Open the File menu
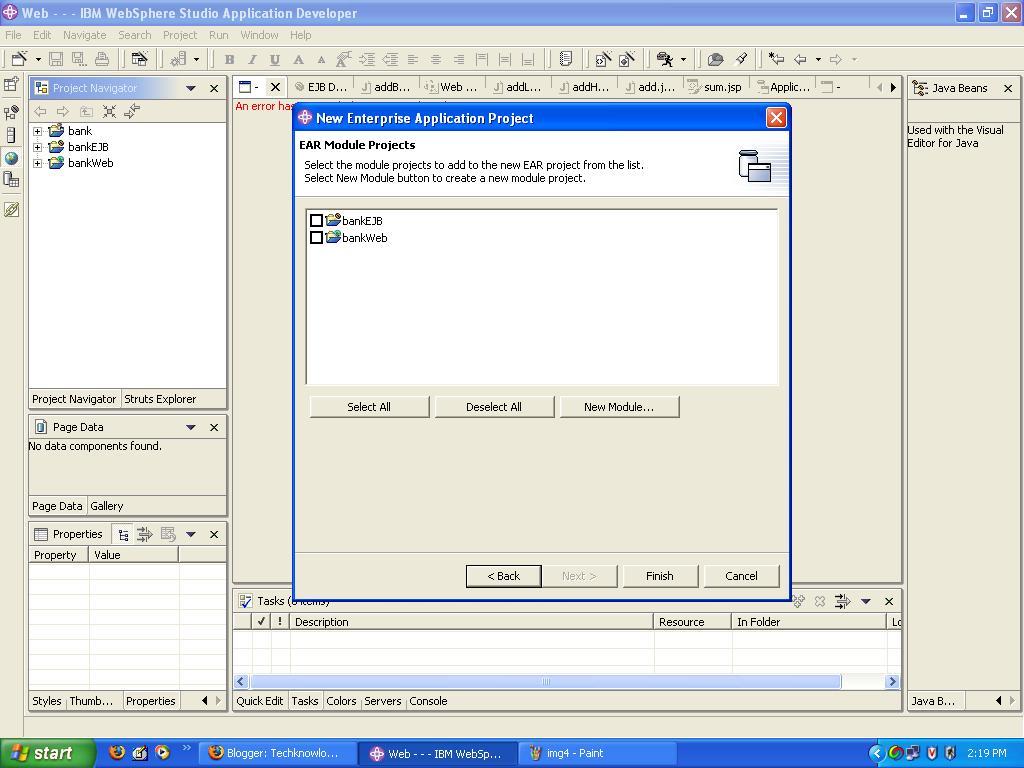This screenshot has height=768, width=1024. 13,35
